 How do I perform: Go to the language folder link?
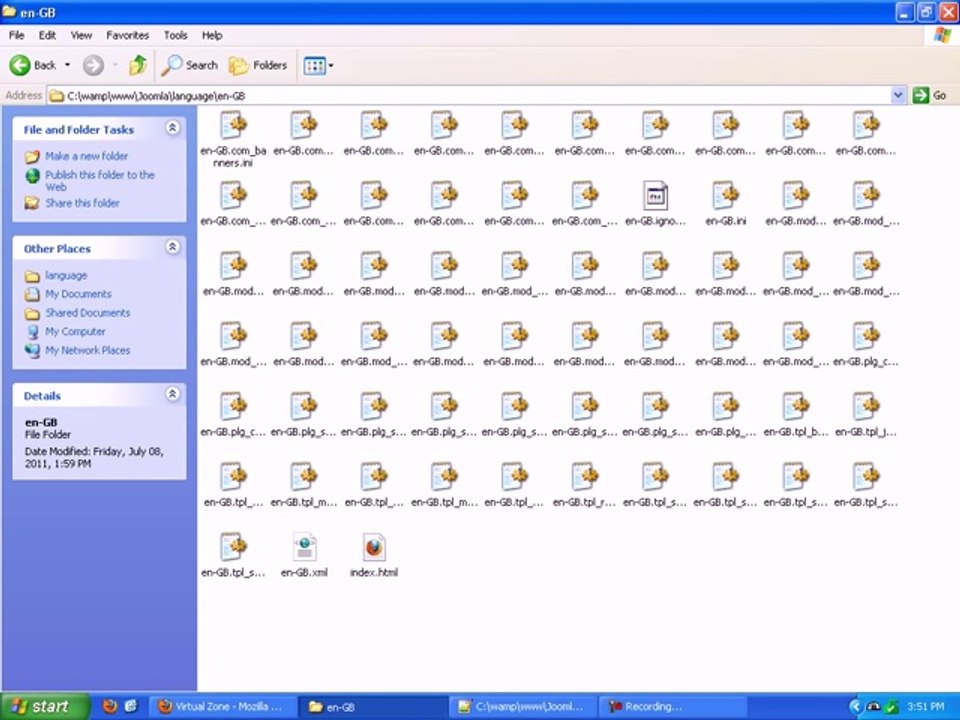(x=66, y=276)
